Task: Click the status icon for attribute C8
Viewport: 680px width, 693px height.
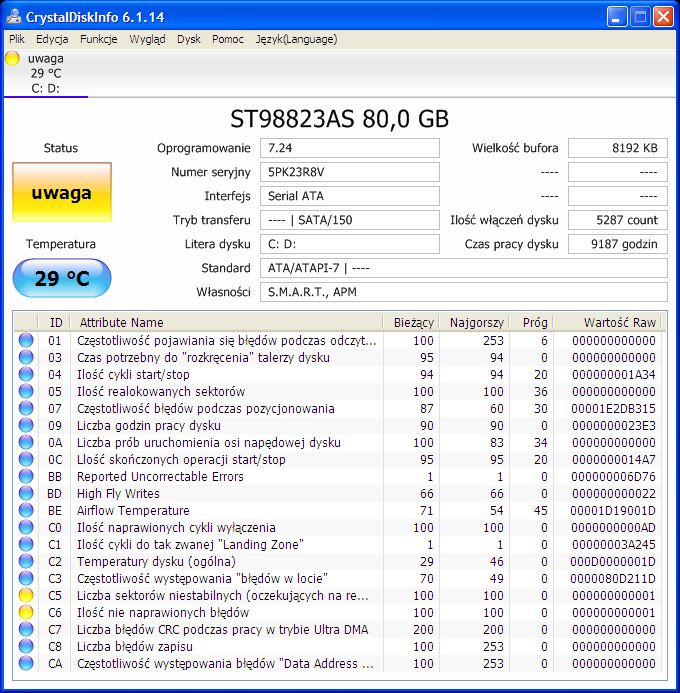Action: point(26,647)
